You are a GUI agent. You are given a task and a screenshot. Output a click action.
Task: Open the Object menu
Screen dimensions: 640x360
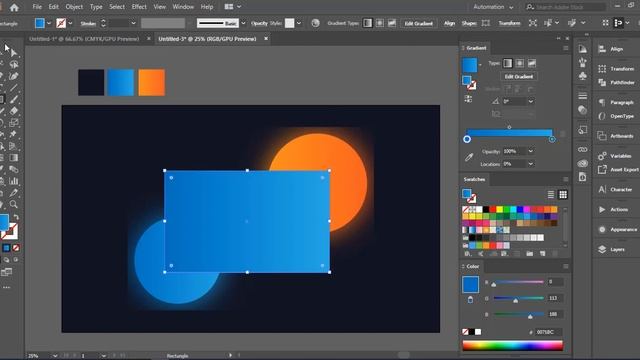point(74,7)
